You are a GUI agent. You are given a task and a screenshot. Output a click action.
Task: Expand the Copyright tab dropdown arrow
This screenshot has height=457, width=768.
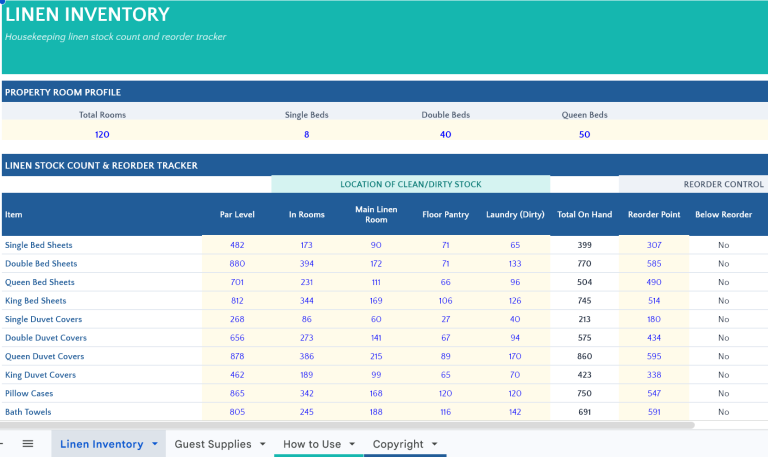434,444
